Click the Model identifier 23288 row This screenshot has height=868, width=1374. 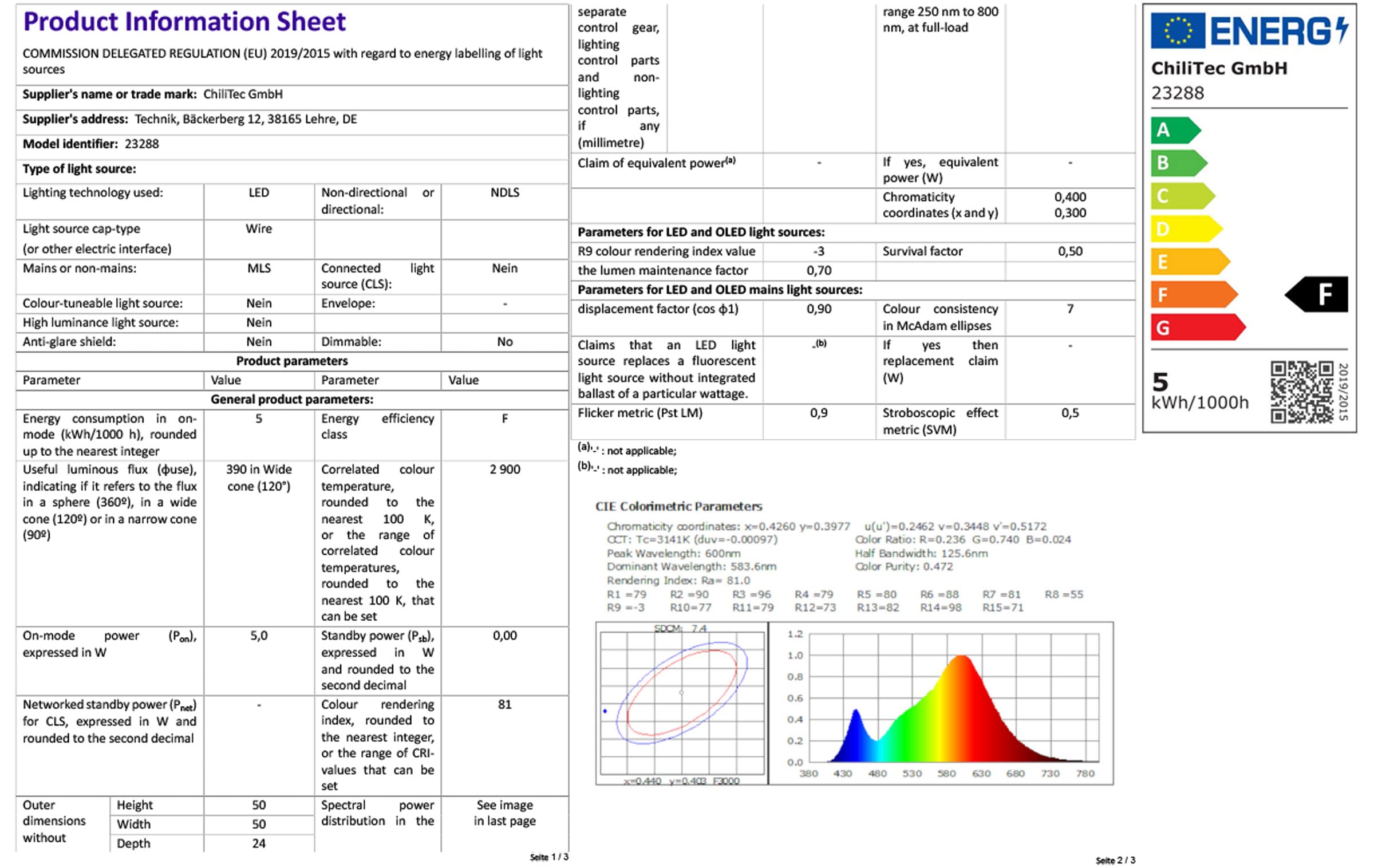pyautogui.click(x=90, y=144)
